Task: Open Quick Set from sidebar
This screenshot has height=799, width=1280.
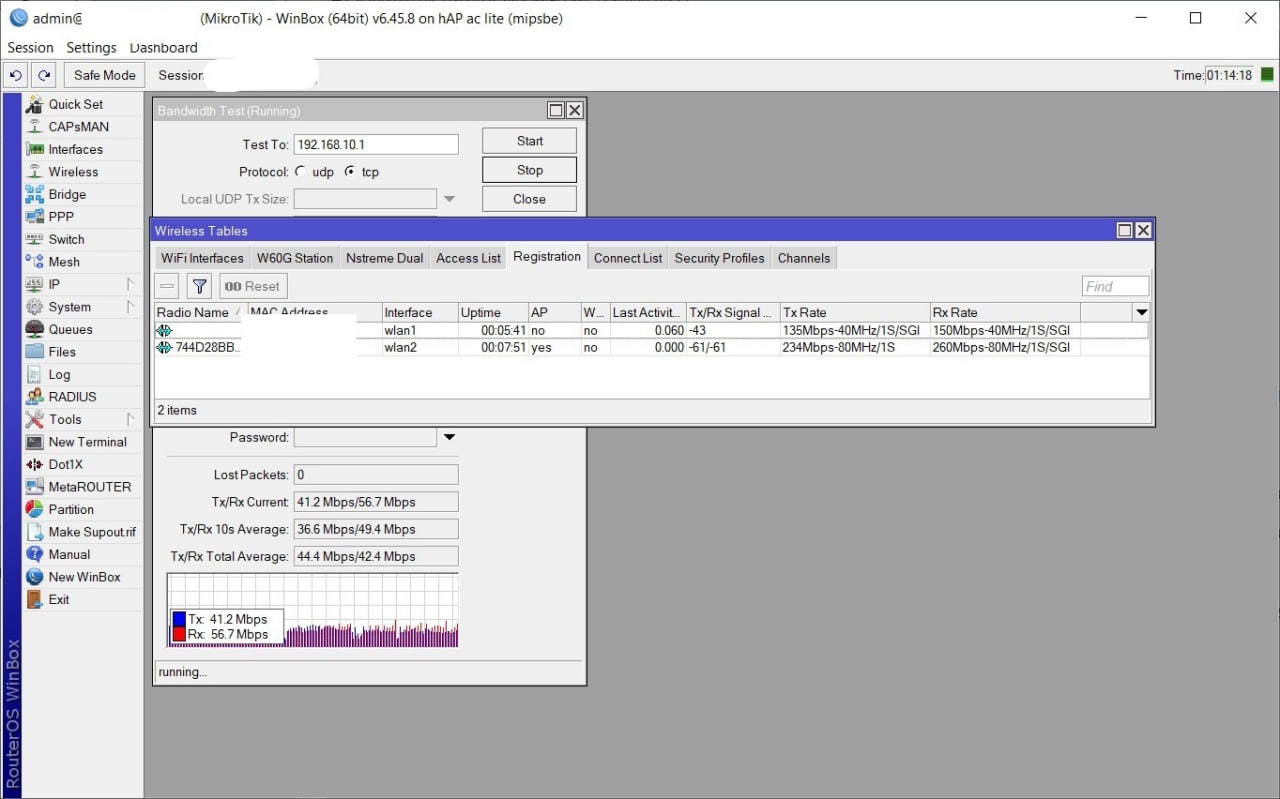Action: tap(76, 104)
